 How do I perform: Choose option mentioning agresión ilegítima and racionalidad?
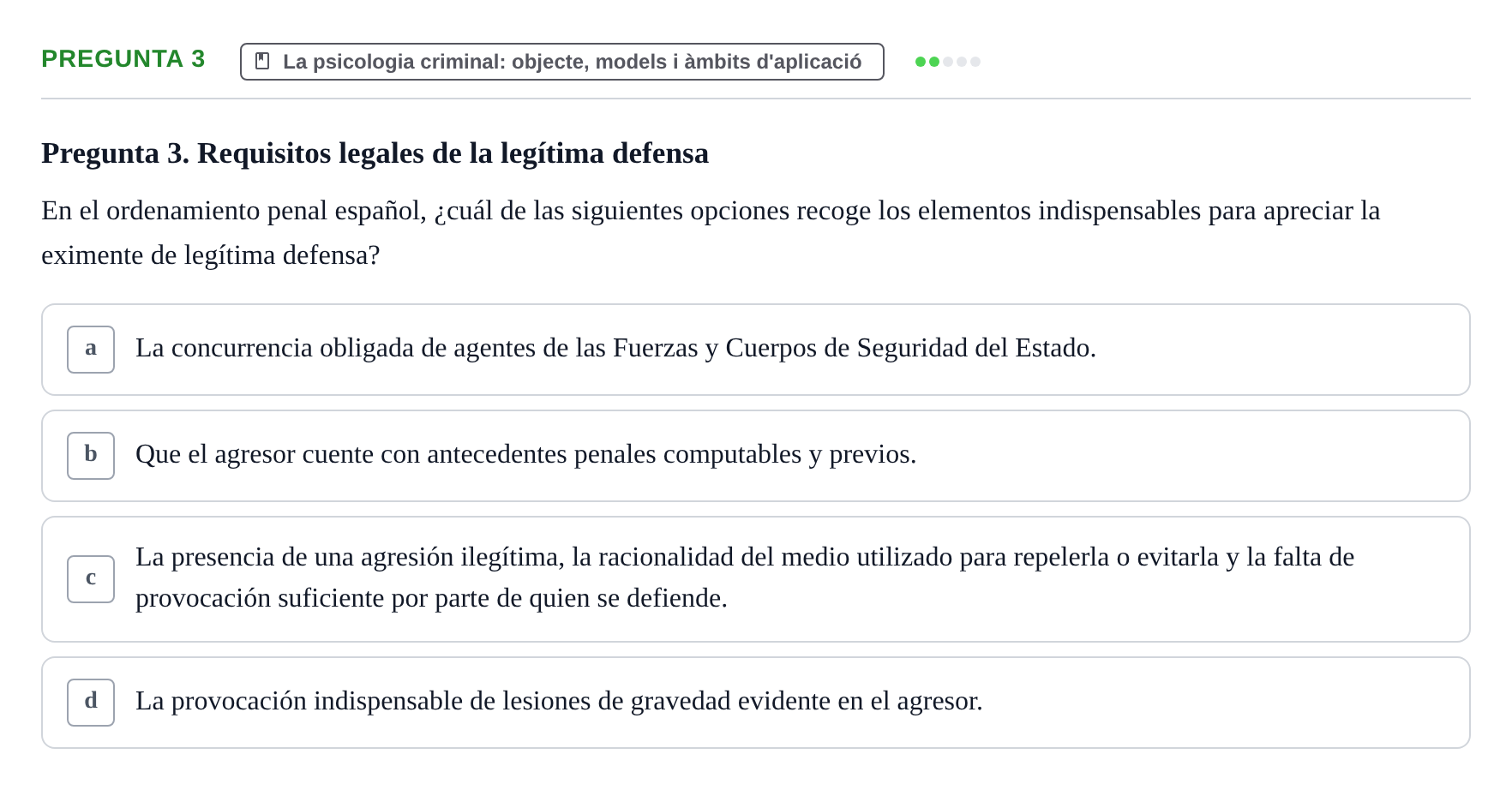click(x=756, y=579)
